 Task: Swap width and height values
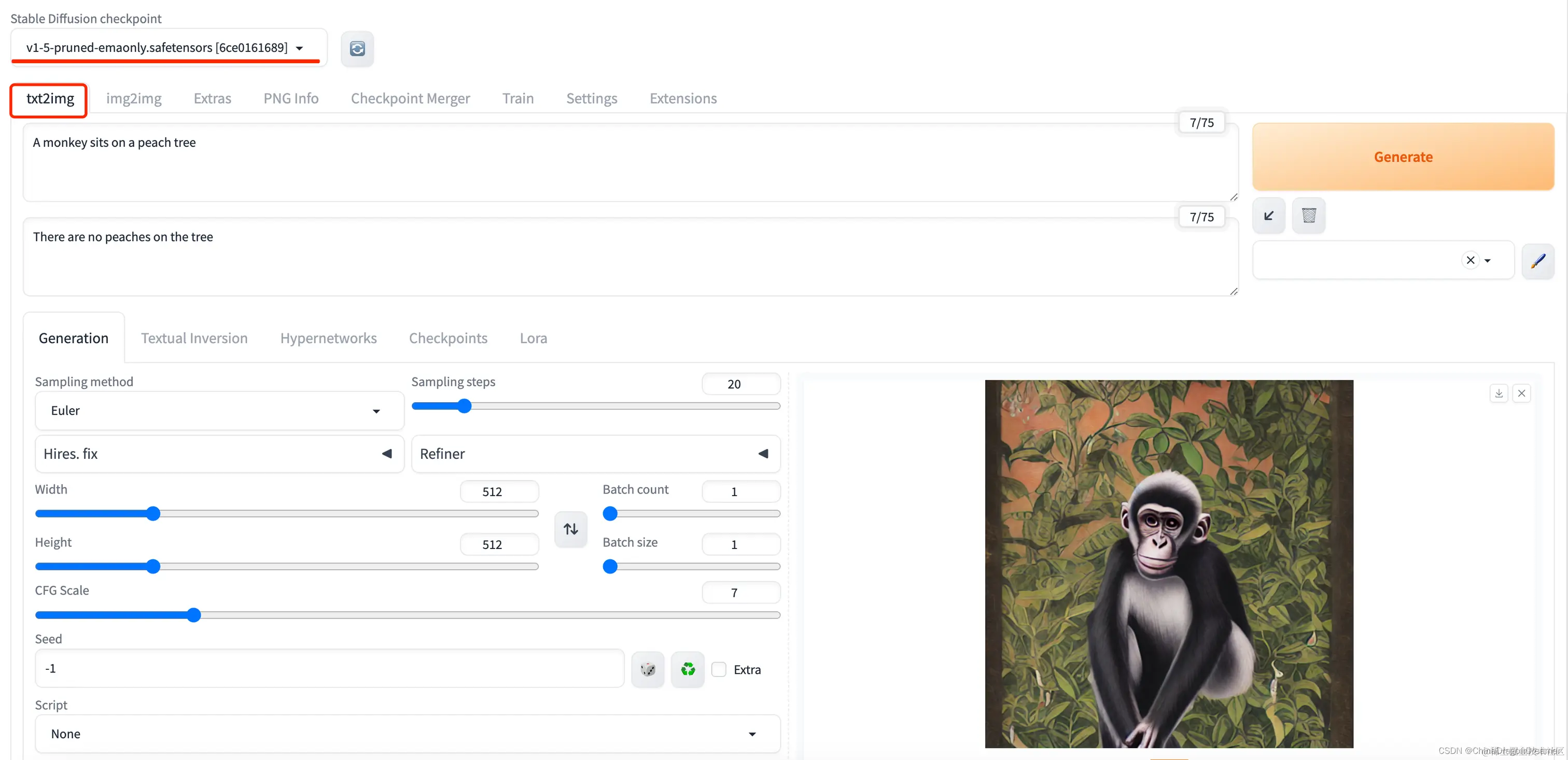click(x=570, y=529)
